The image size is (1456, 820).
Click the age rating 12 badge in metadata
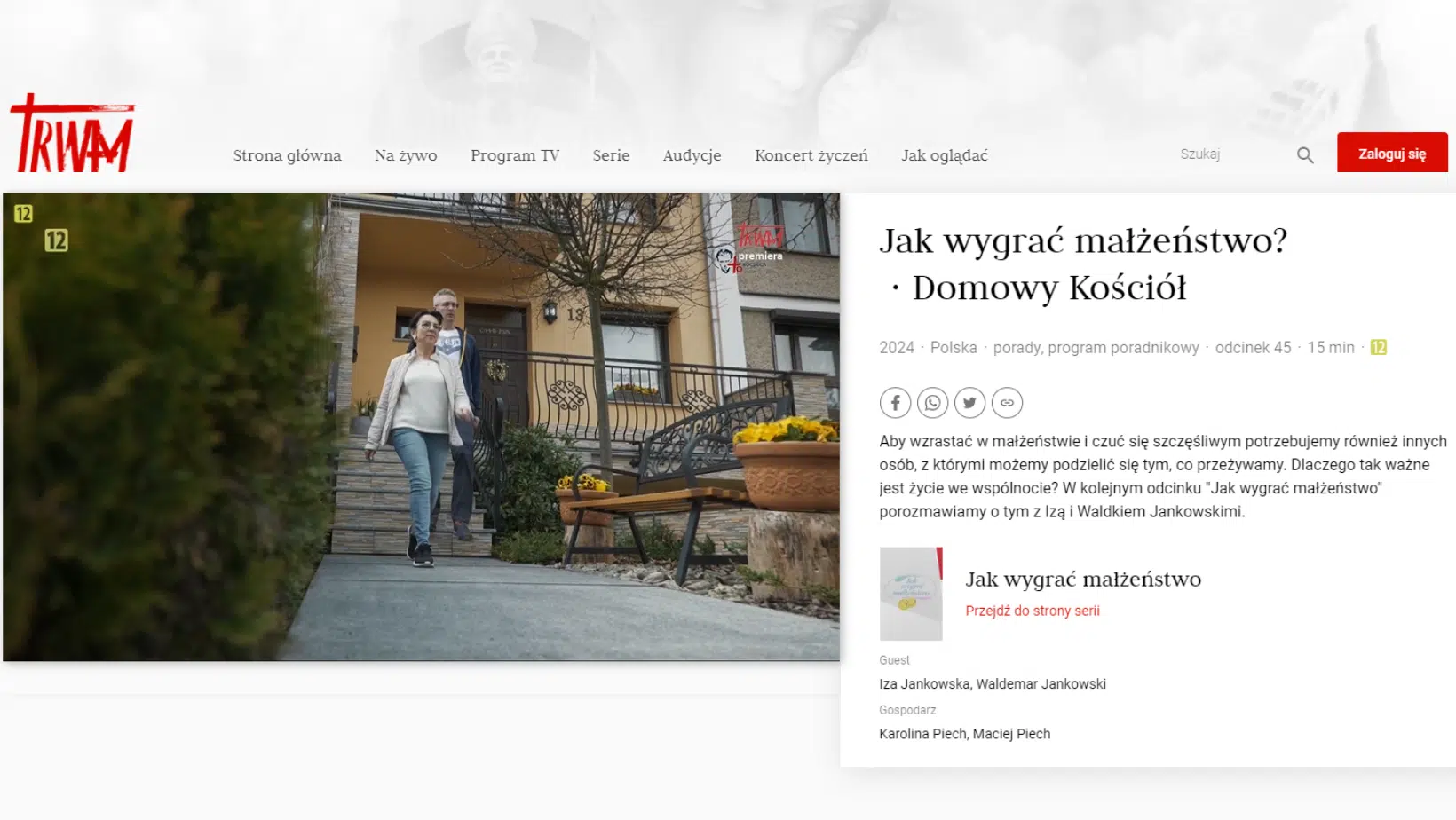coord(1378,348)
